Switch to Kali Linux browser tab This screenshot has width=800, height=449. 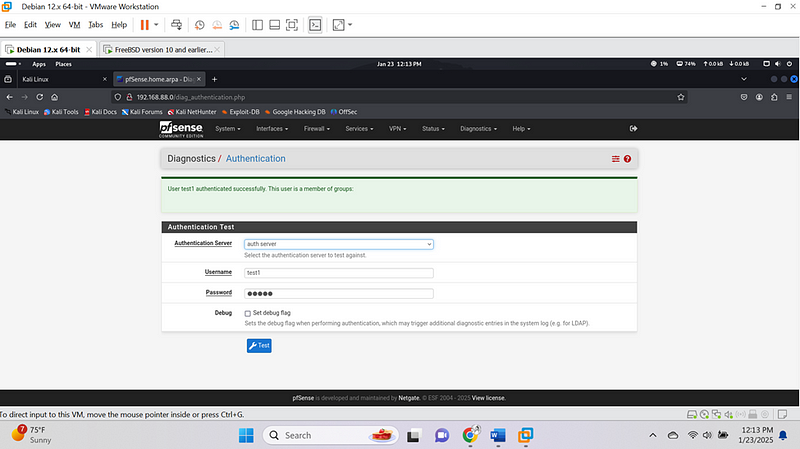[62, 79]
